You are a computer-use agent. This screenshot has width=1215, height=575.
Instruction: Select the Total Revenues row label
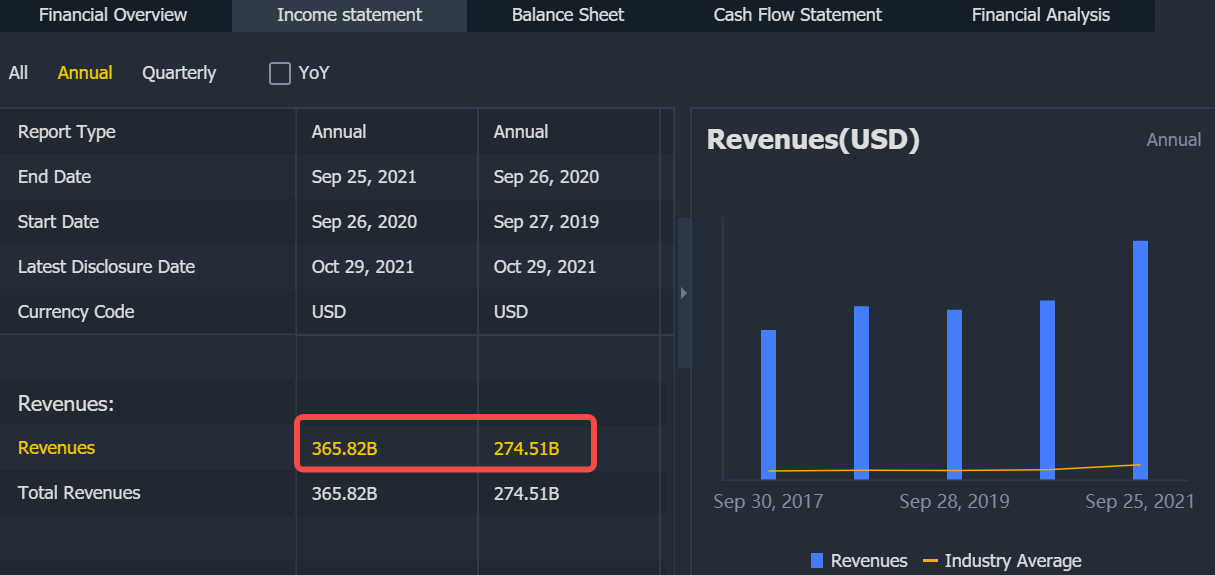click(79, 493)
